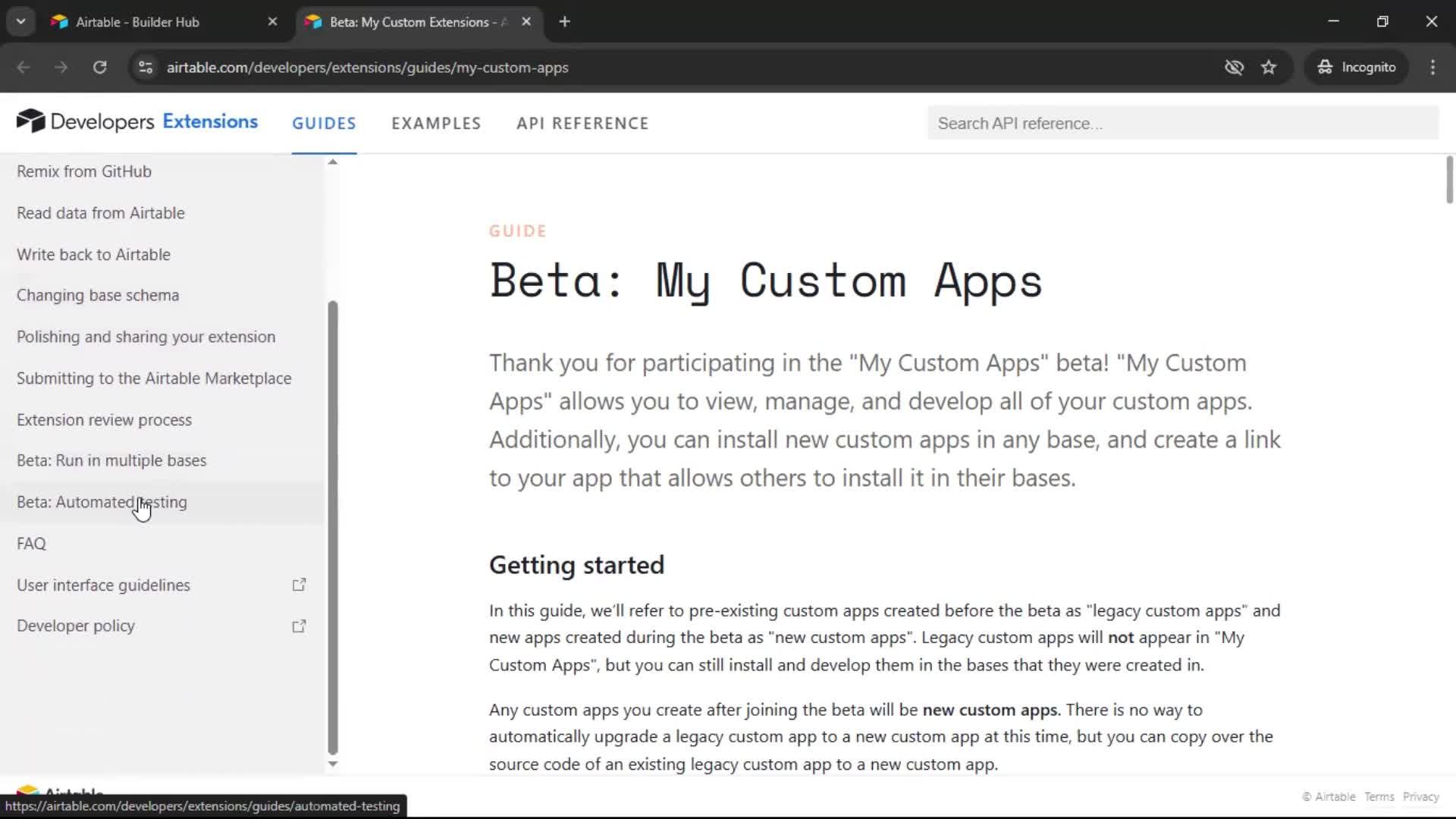Click sidebar scrollbar up arrow

pyautogui.click(x=332, y=162)
